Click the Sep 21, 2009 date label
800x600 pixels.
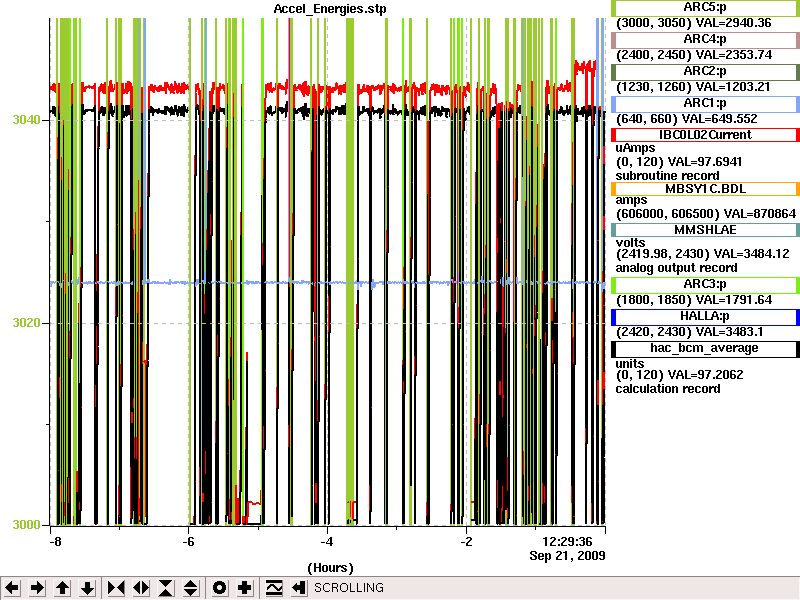tap(567, 556)
